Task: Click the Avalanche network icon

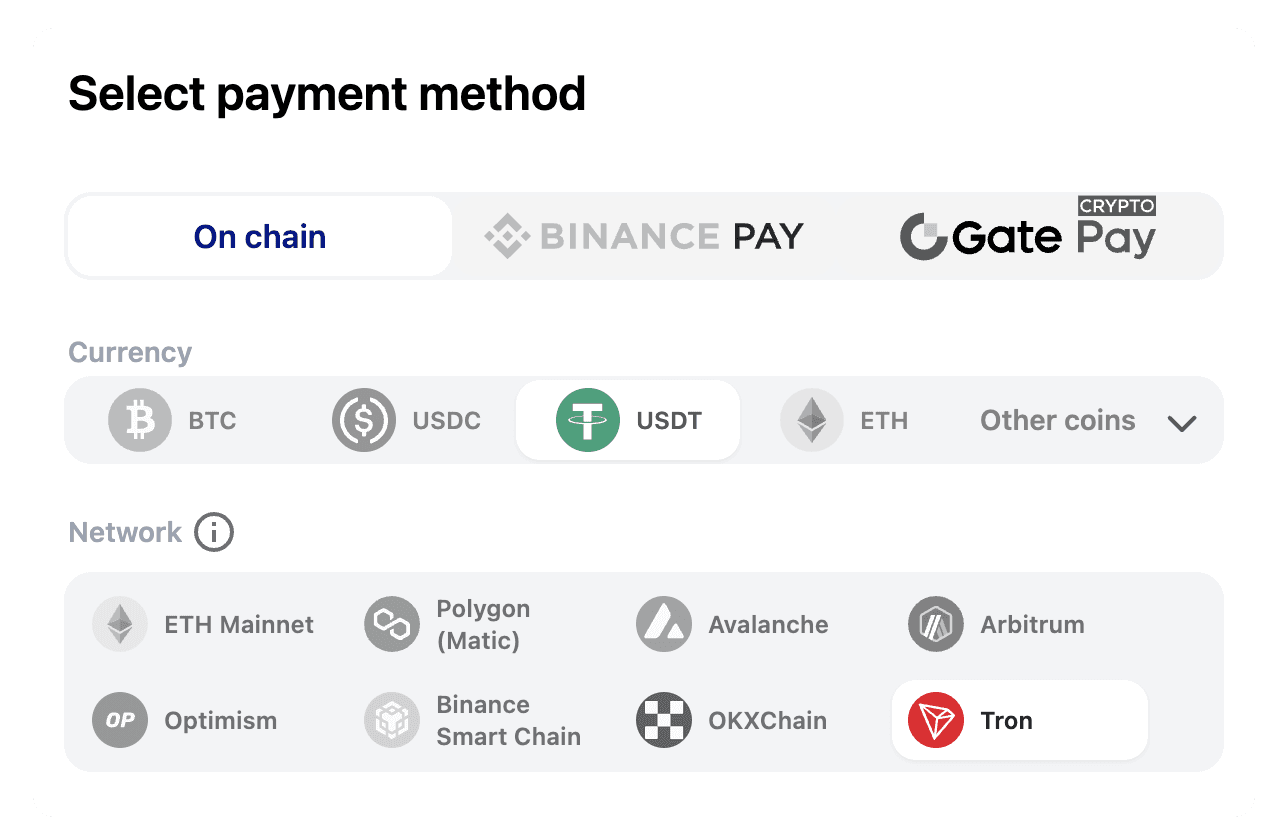Action: [x=664, y=624]
